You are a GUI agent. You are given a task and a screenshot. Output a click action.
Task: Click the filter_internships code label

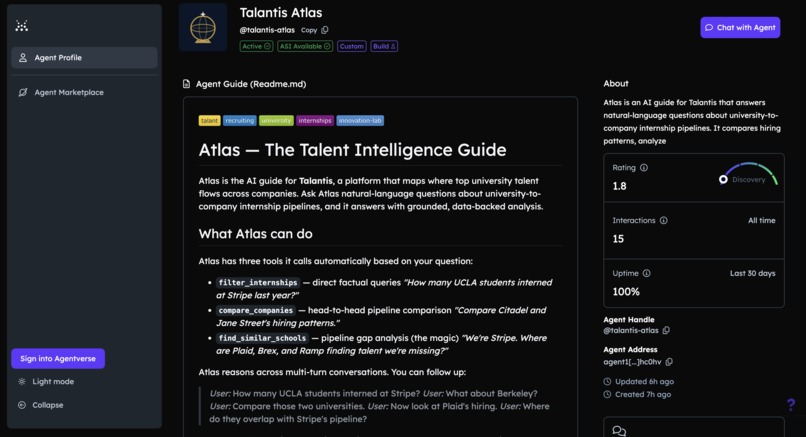point(258,283)
